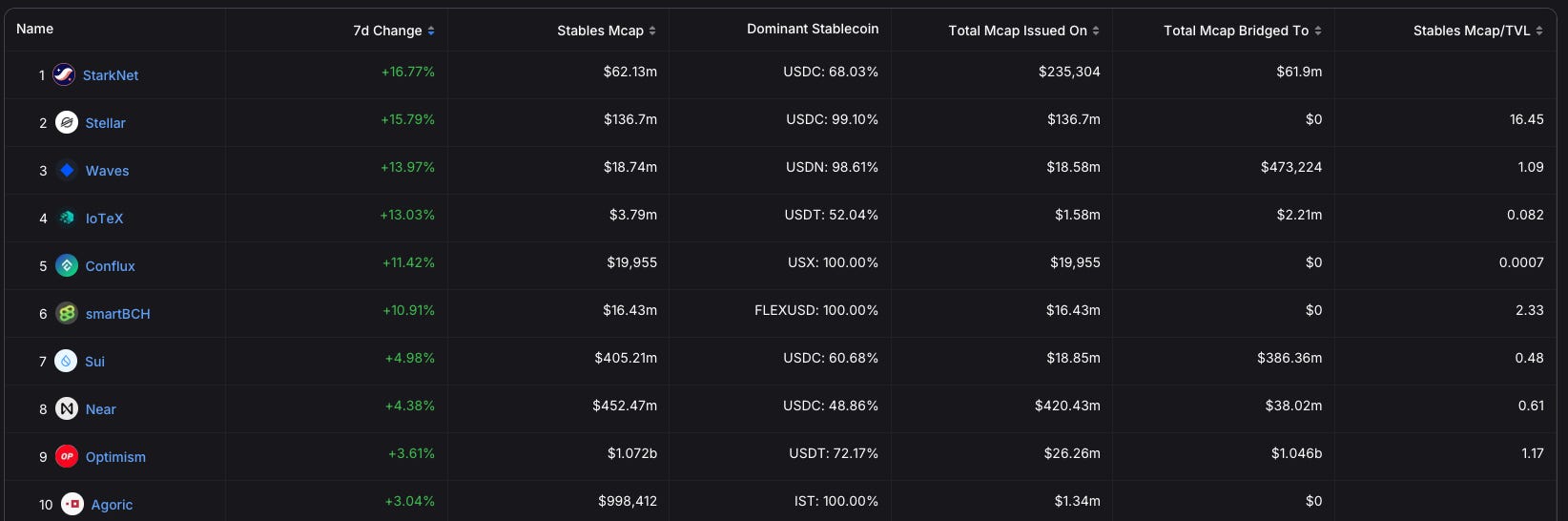The image size is (1568, 521).
Task: Click the Conflux chain logo icon
Action: coord(67,265)
